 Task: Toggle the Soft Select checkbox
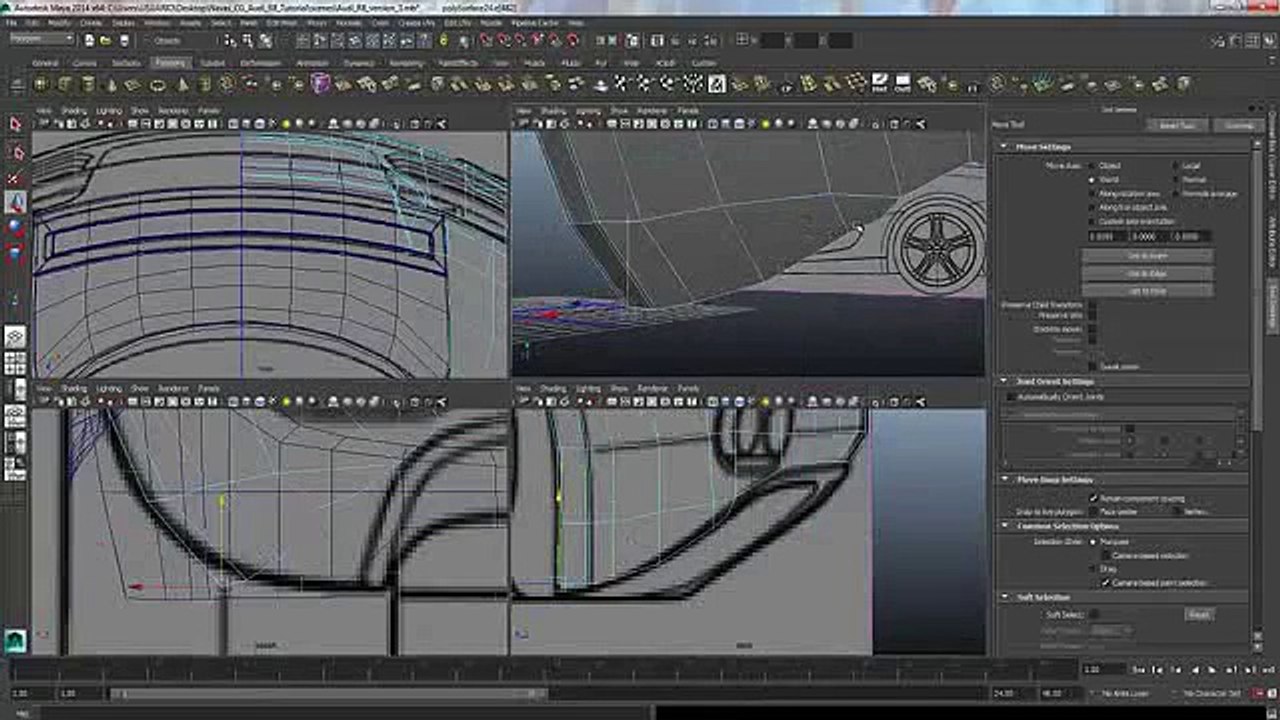[x=1093, y=614]
